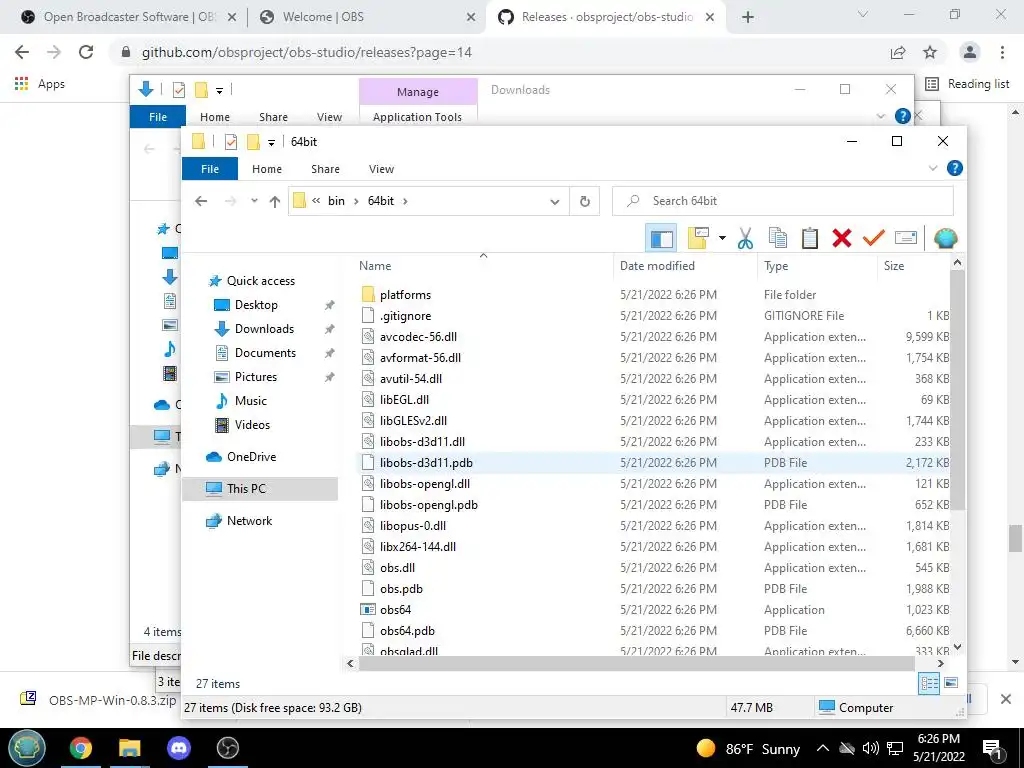Click the Classic Shell settings icon
1024x768 pixels.
945,238
